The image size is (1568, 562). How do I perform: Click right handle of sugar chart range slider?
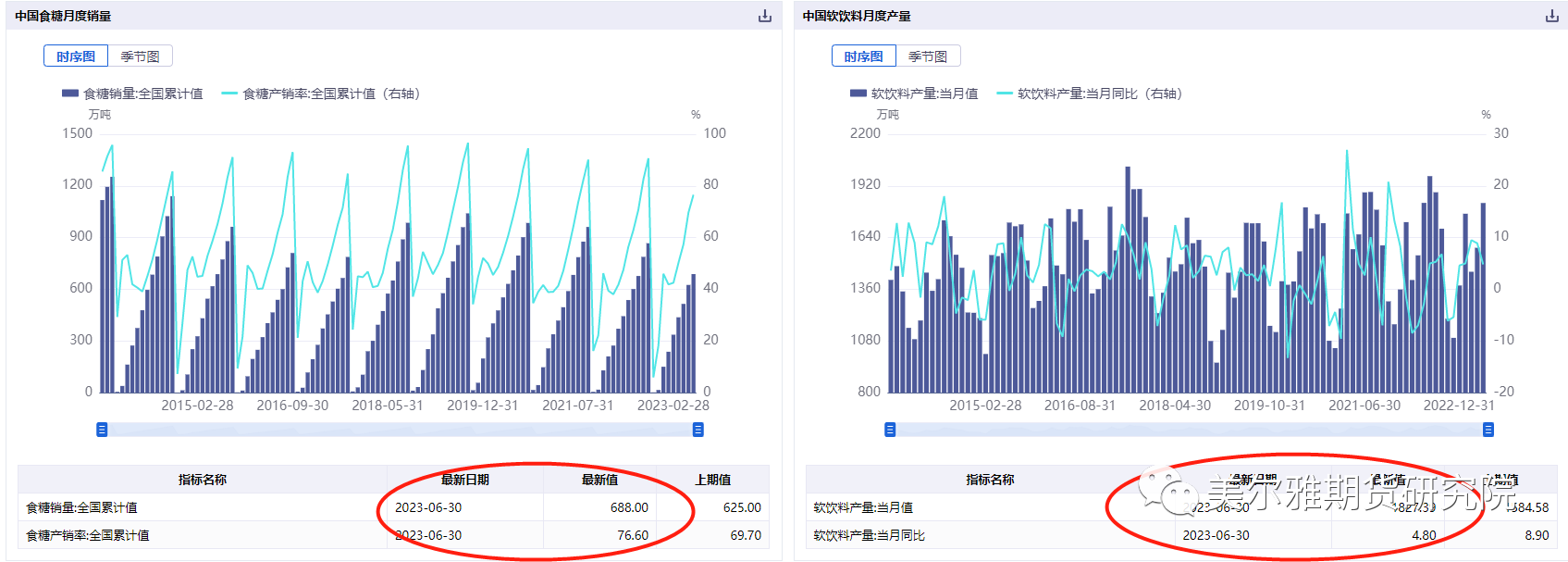pyautogui.click(x=698, y=430)
